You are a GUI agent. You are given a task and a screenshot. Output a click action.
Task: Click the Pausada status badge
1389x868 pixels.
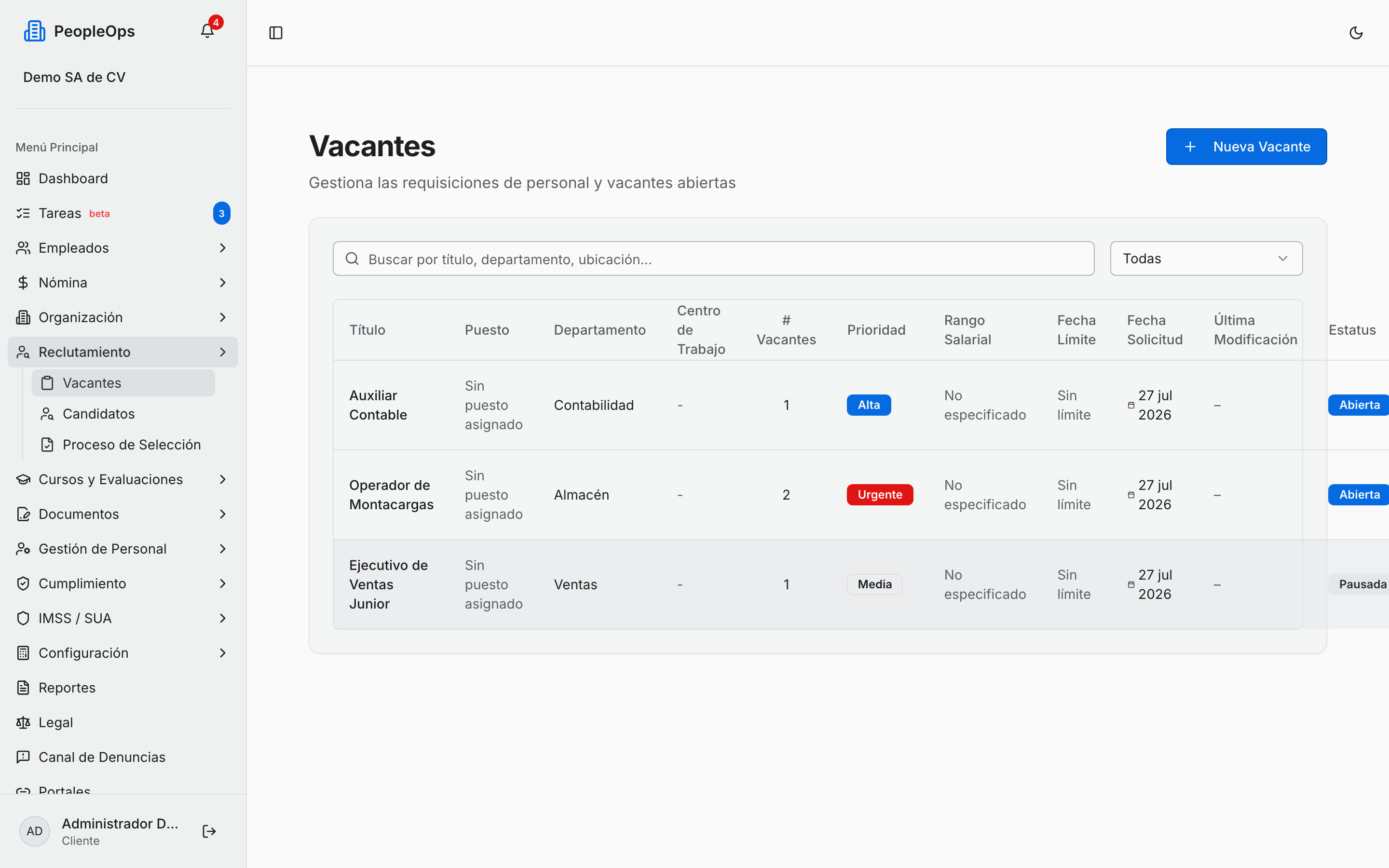(x=1359, y=584)
